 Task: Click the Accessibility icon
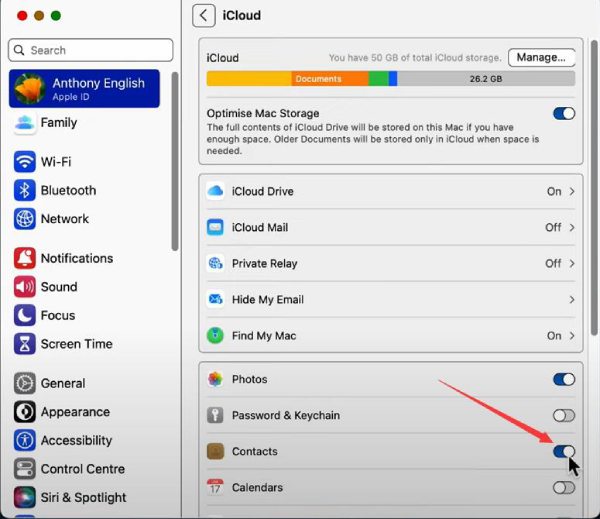coord(24,440)
